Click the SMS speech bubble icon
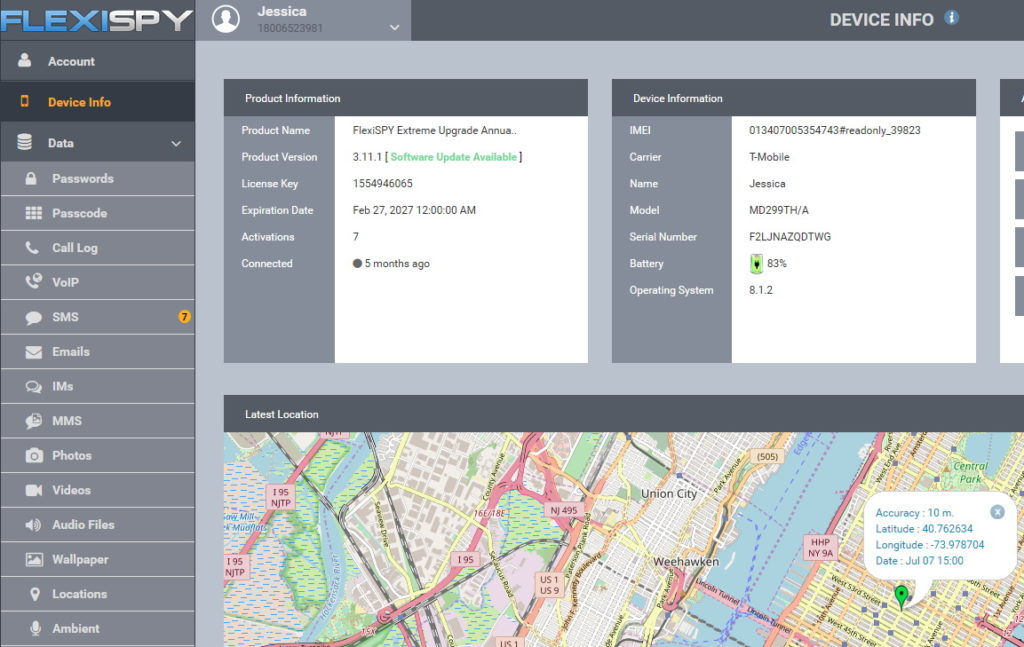1024x647 pixels. coord(33,317)
